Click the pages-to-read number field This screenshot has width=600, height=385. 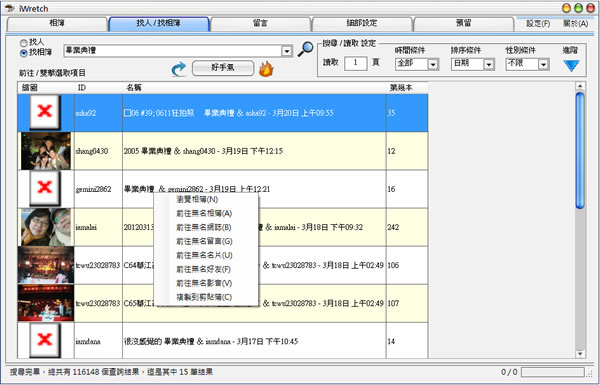coord(355,63)
